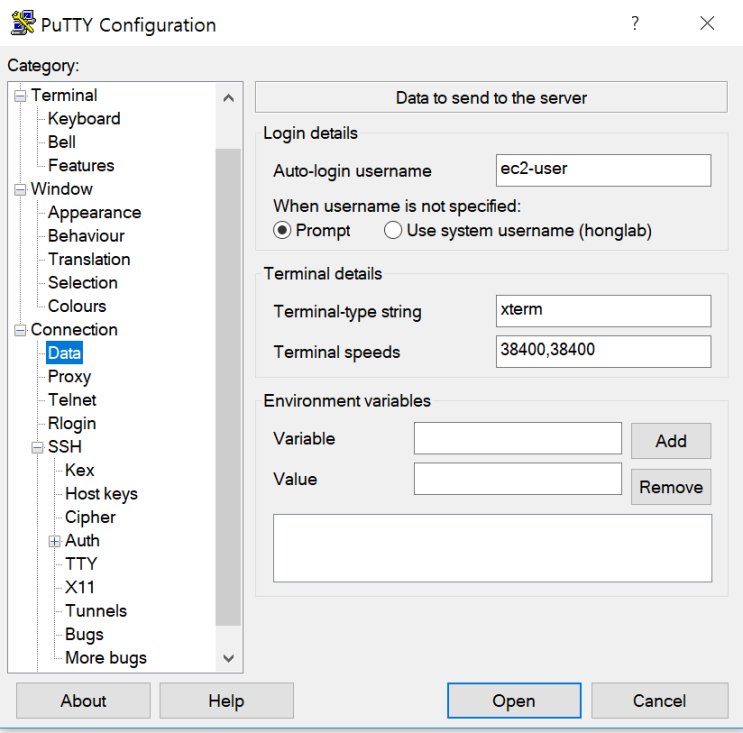Click the category tree scrollbar thumb
The height and width of the screenshot is (733, 743).
pyautogui.click(x=228, y=387)
